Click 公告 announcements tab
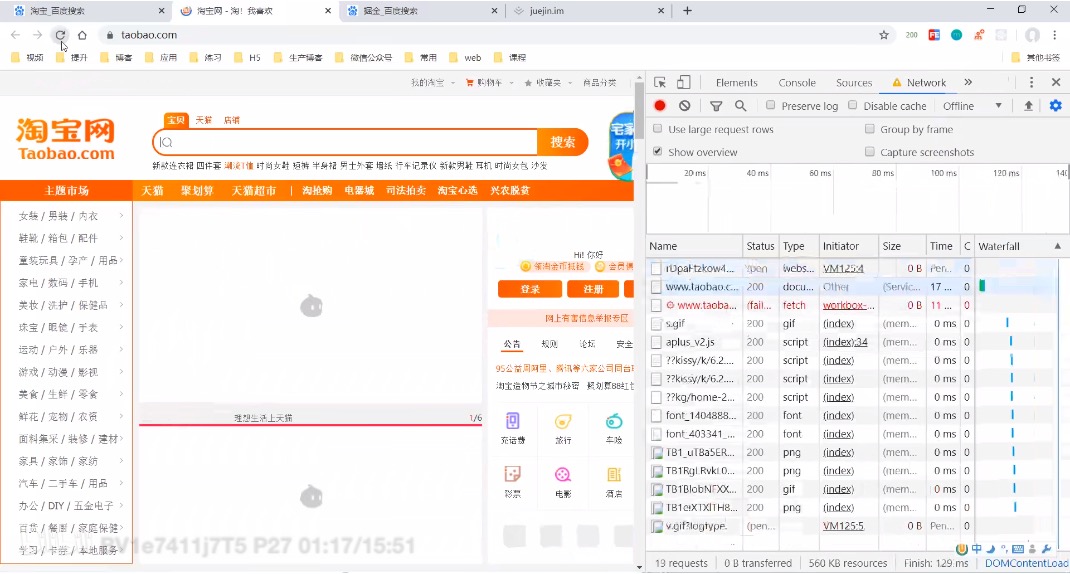The height and width of the screenshot is (574, 1070). click(512, 344)
